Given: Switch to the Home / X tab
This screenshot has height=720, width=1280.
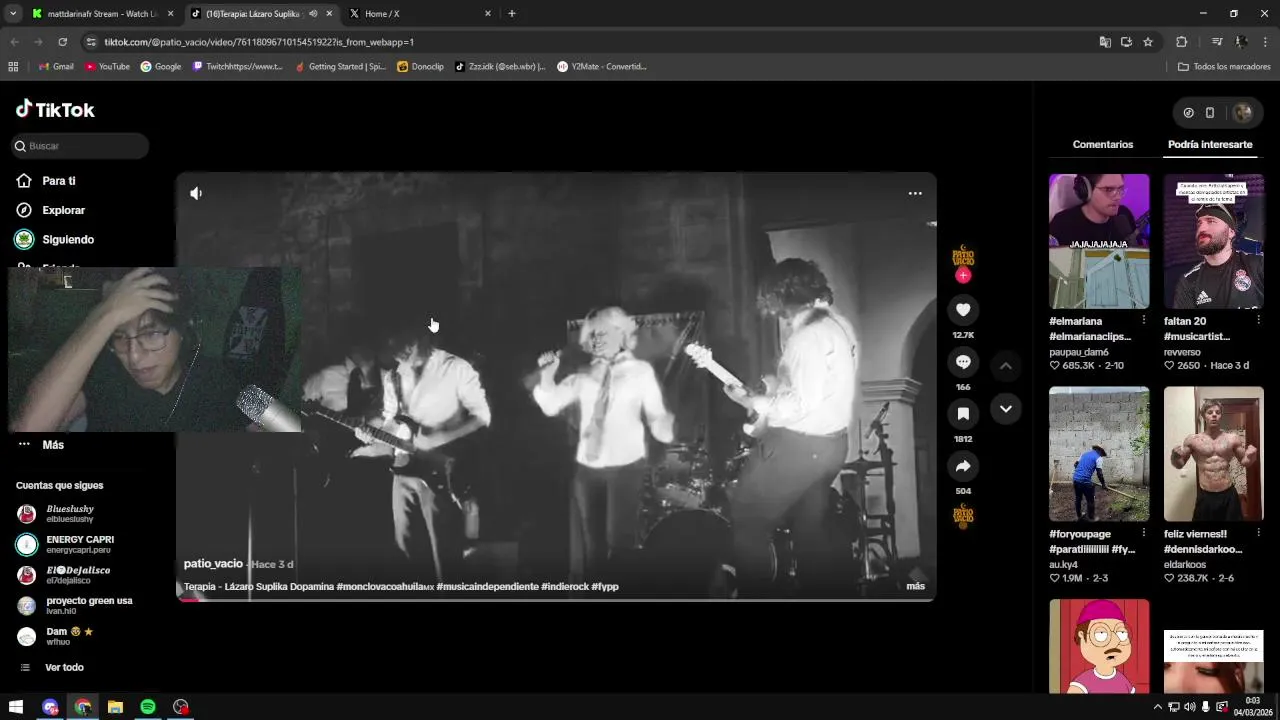Looking at the screenshot, I should tap(420, 14).
